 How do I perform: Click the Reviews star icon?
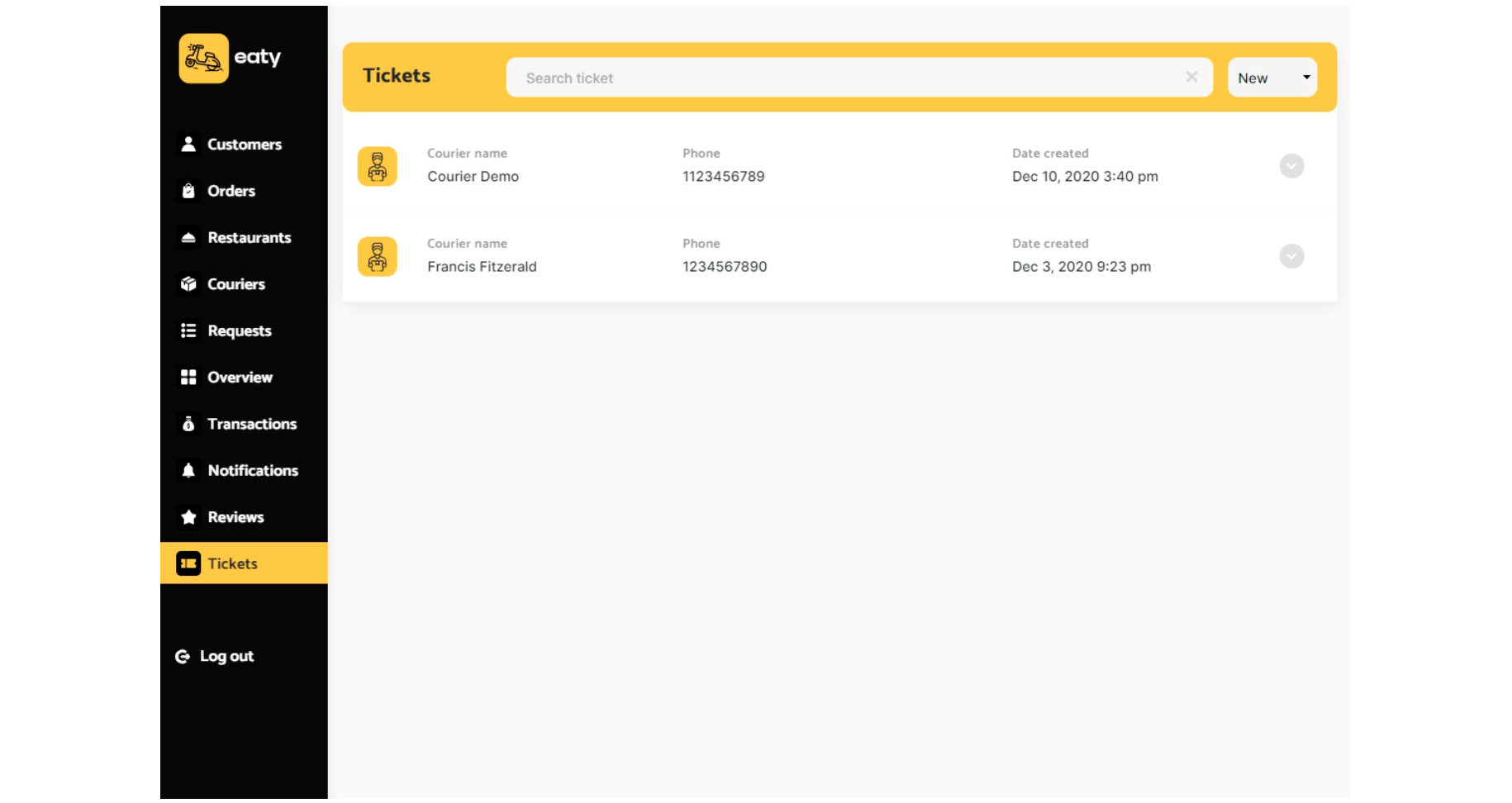[188, 517]
